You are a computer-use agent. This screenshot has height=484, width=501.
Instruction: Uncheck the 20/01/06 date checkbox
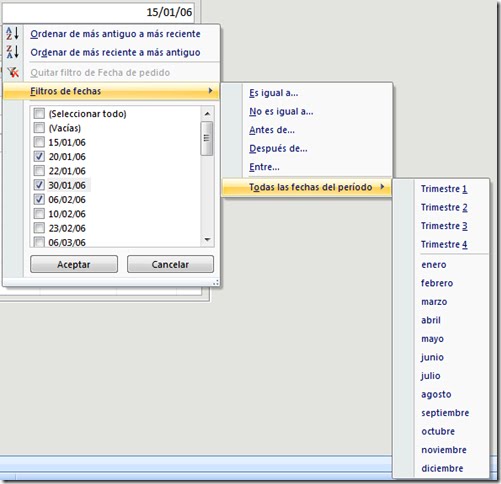(39, 156)
